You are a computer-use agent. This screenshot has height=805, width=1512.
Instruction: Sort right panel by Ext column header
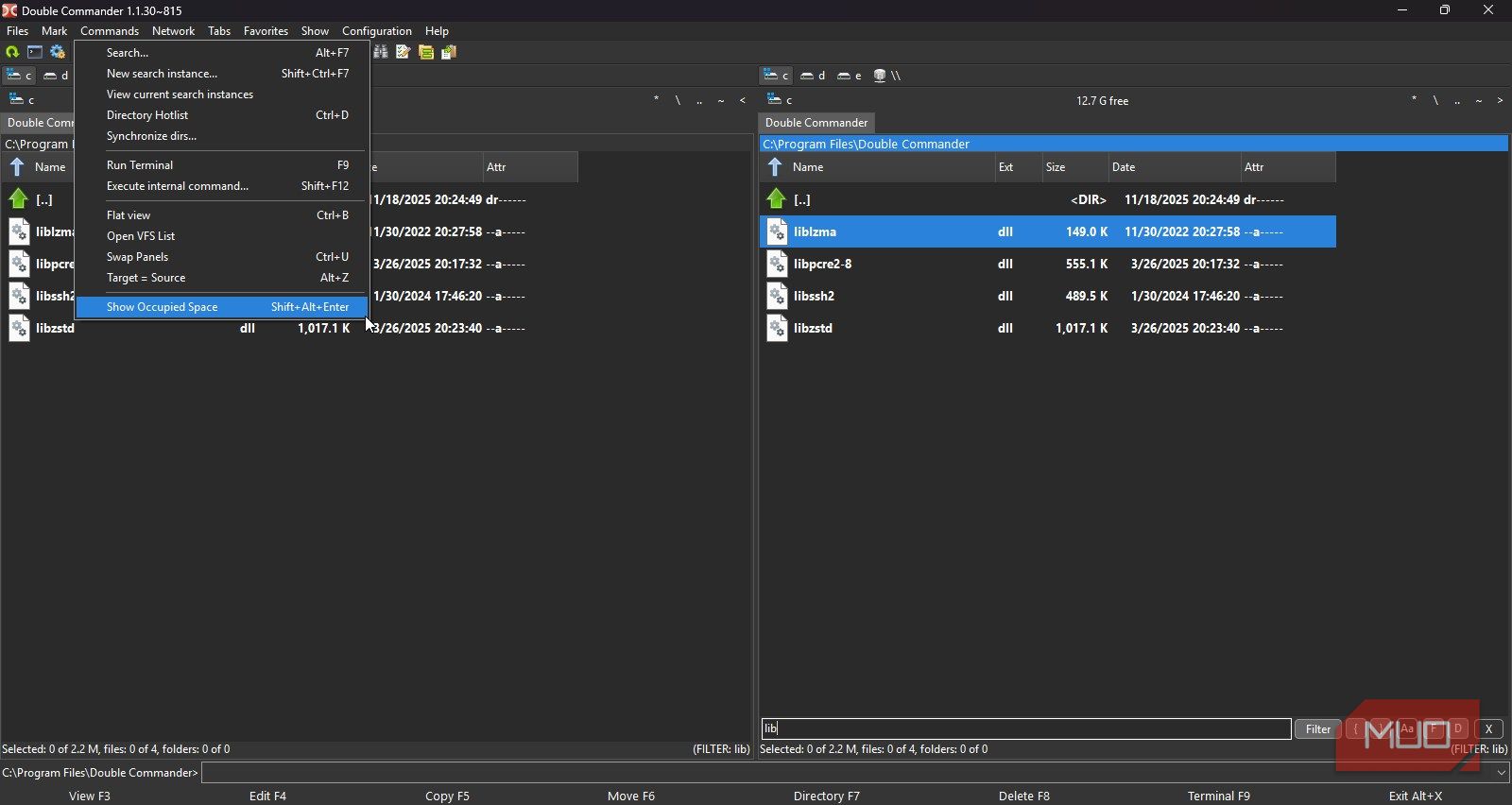(1018, 167)
